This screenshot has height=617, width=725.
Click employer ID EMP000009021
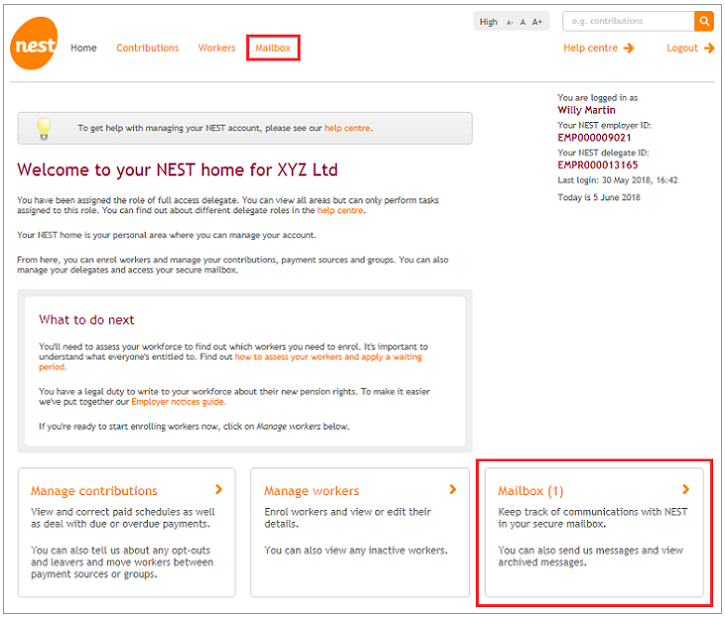coord(594,138)
